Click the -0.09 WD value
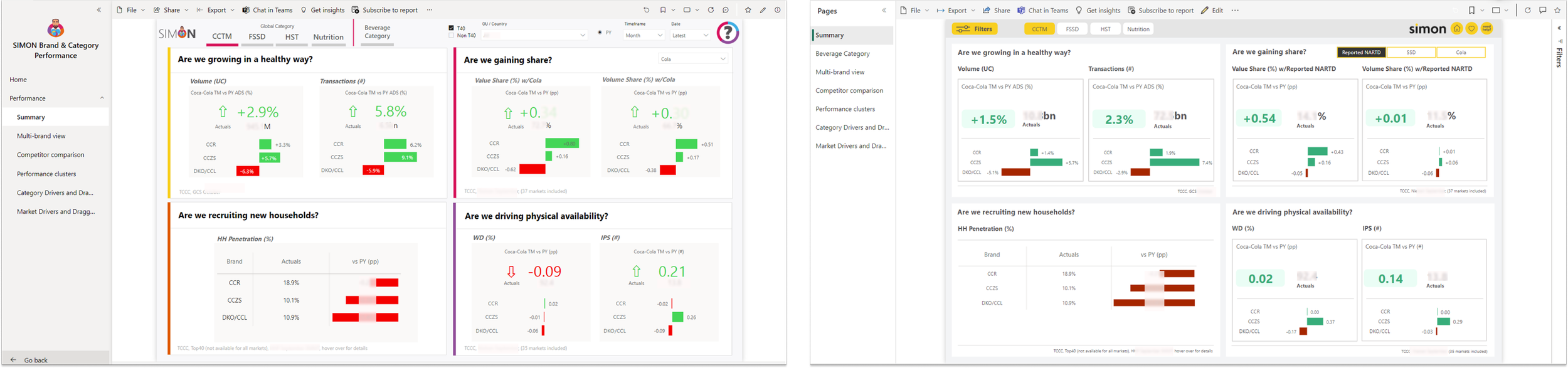 pyautogui.click(x=544, y=271)
